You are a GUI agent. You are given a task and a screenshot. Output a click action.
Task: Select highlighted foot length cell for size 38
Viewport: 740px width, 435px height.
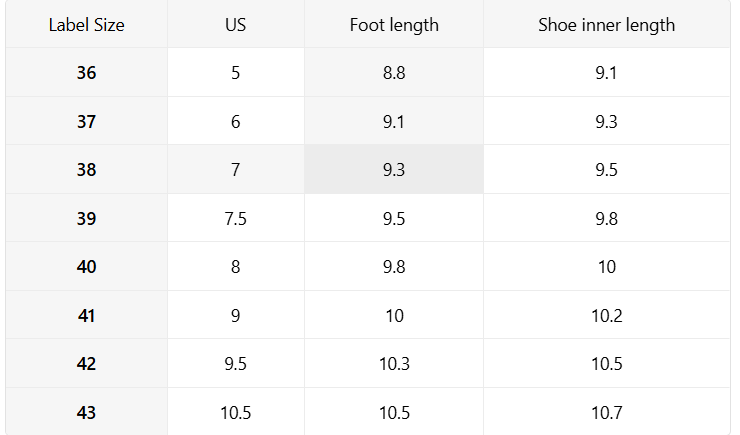[x=394, y=170]
